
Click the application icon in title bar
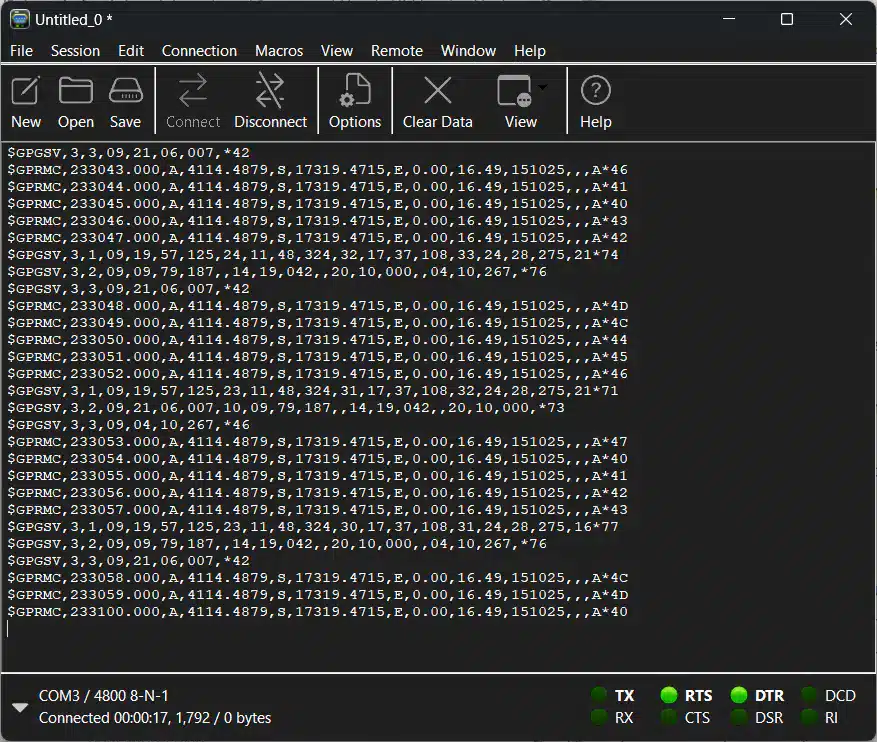pyautogui.click(x=19, y=19)
